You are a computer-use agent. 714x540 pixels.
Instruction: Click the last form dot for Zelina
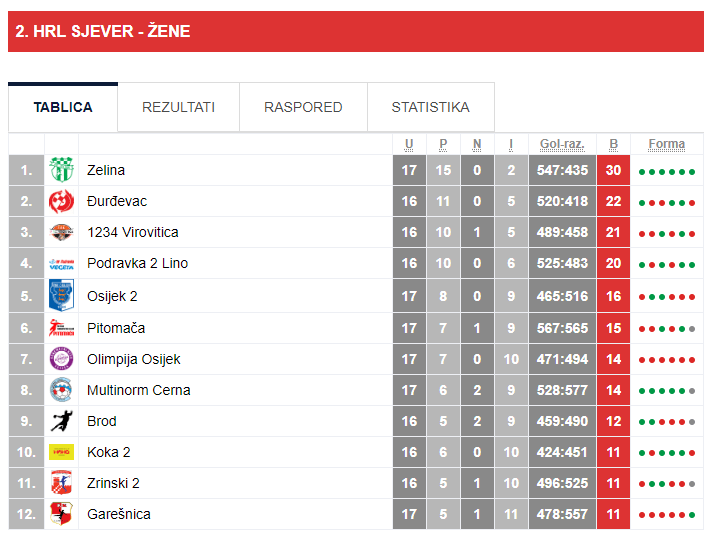pyautogui.click(x=692, y=172)
